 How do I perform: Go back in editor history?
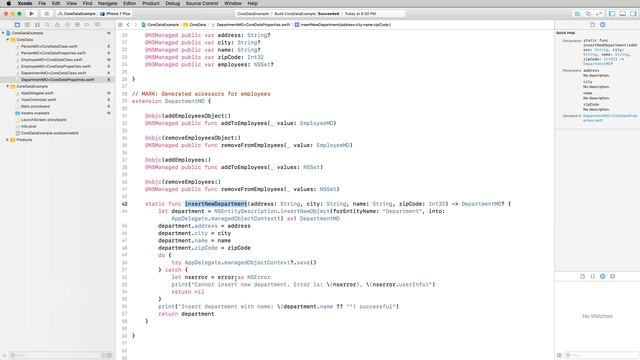[x=128, y=25]
